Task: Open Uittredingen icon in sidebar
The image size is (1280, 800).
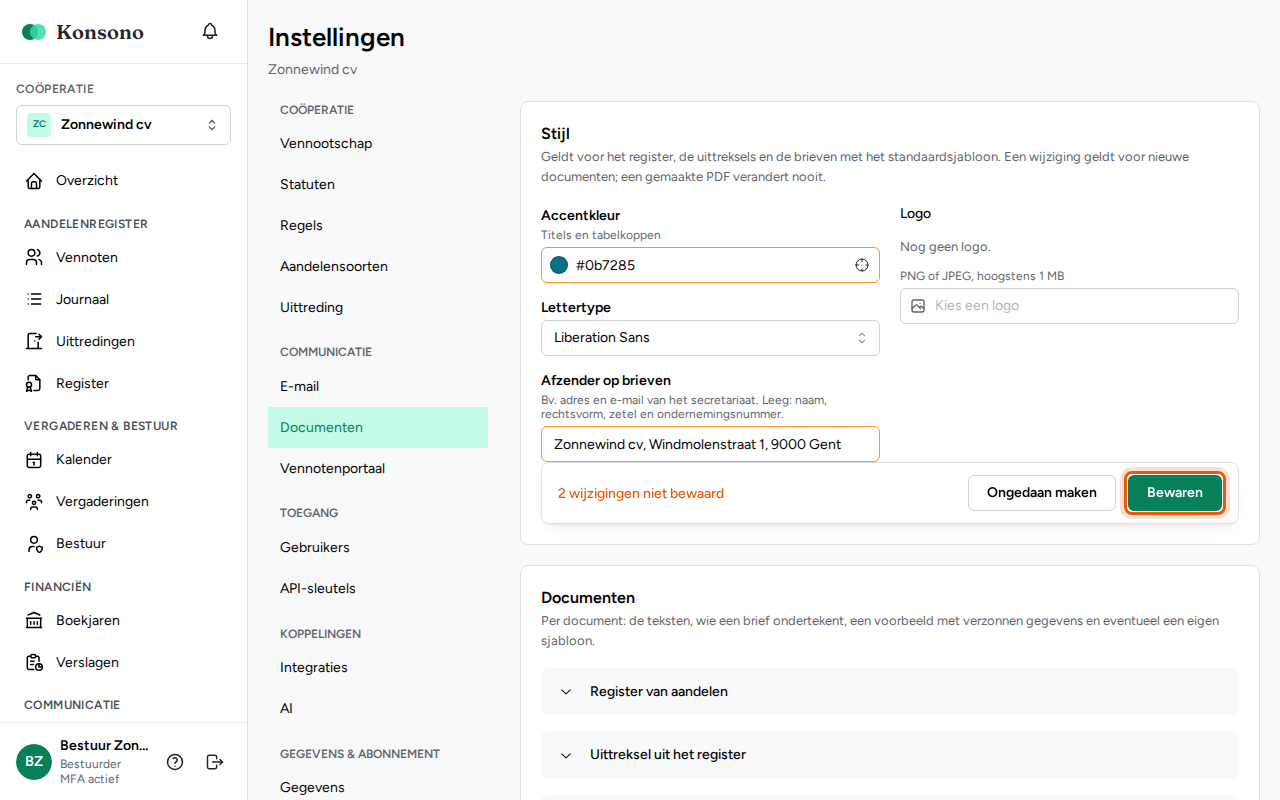Action: pos(34,341)
